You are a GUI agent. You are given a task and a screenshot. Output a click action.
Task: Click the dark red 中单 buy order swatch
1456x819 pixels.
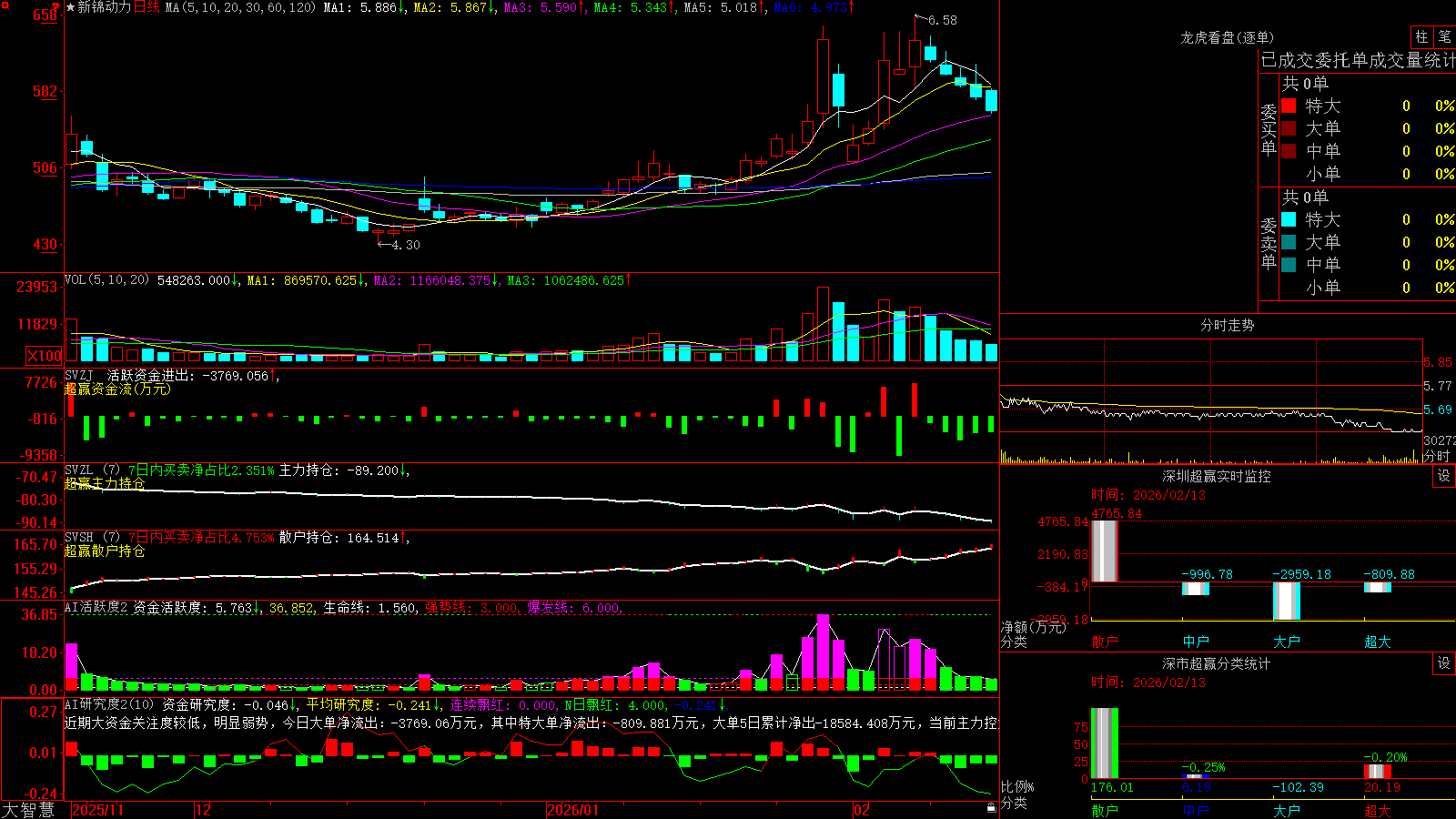coord(1289,151)
